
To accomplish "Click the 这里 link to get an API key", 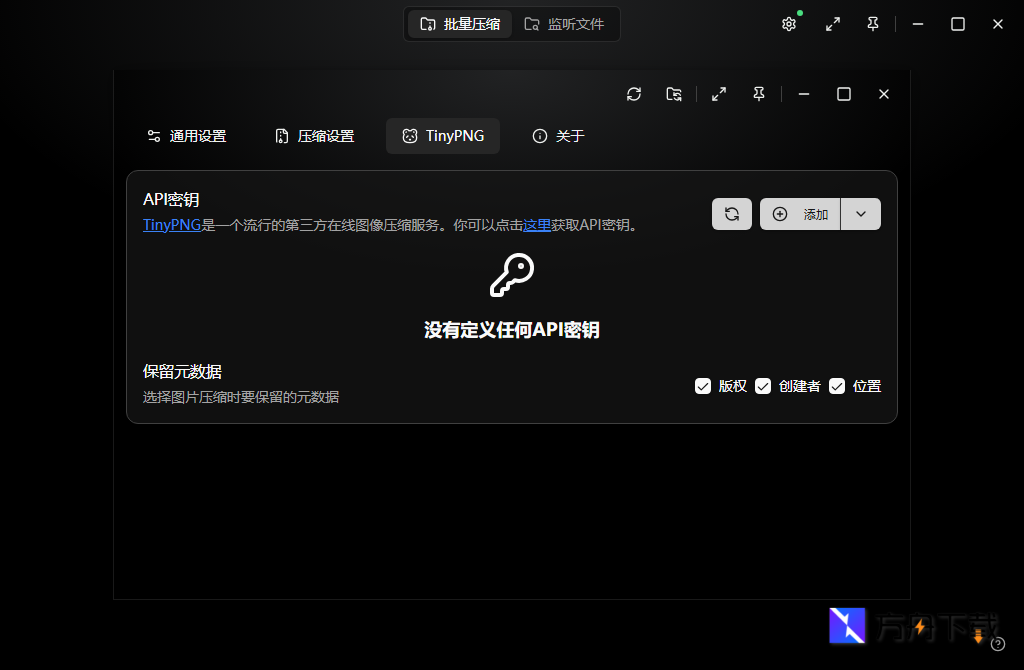I will (x=537, y=225).
